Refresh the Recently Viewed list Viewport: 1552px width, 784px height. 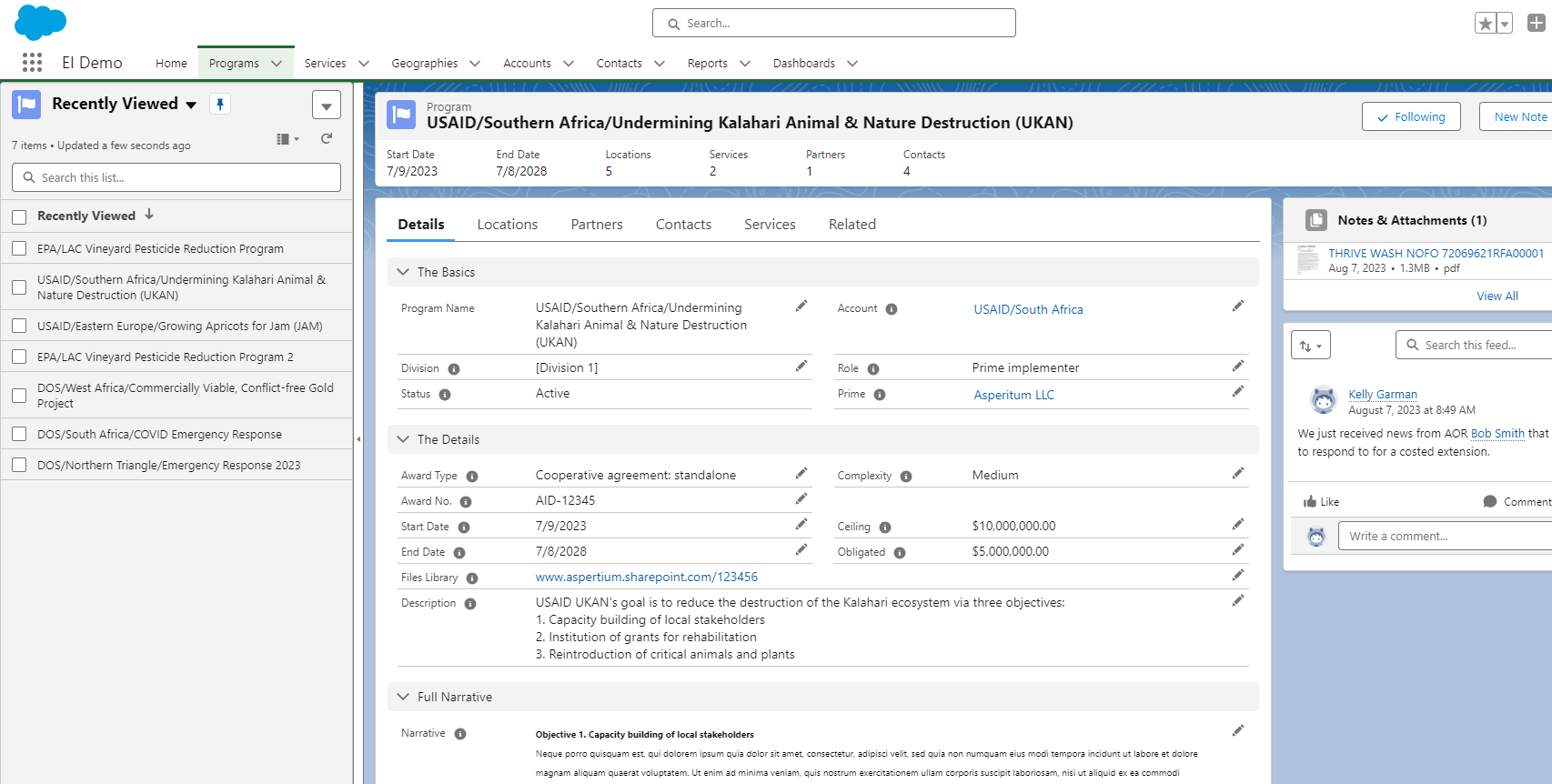click(327, 139)
